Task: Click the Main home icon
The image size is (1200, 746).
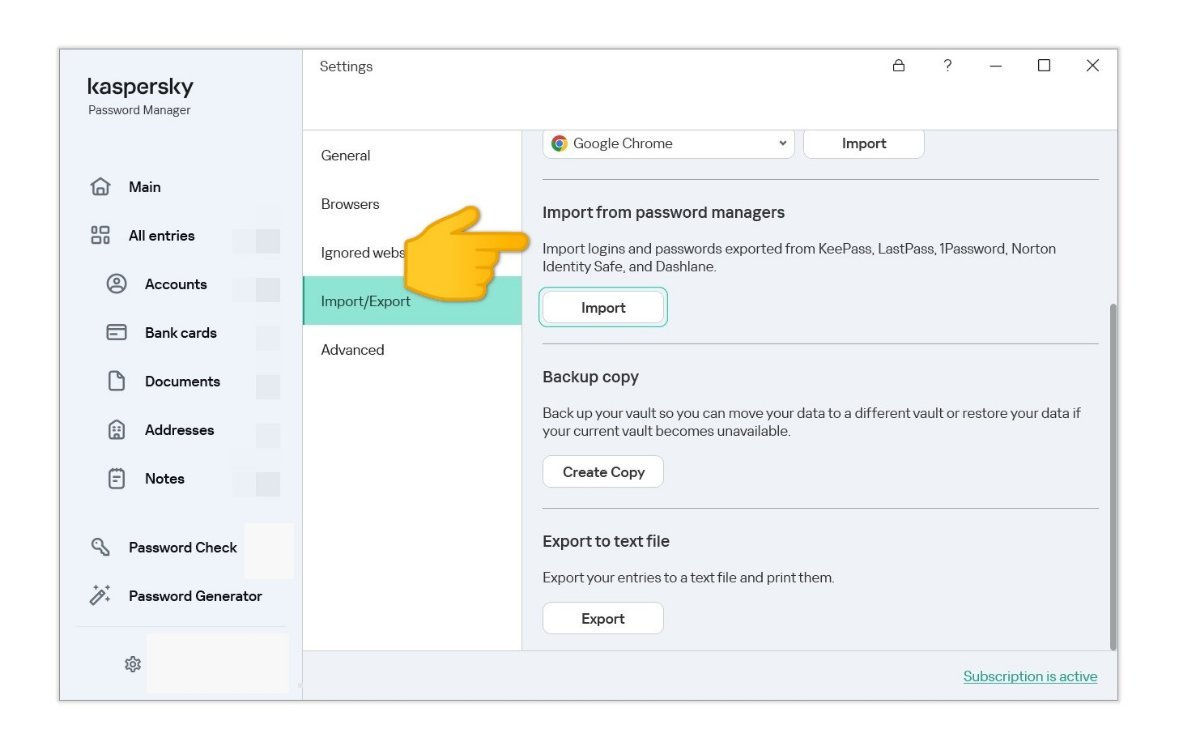Action: [x=100, y=187]
